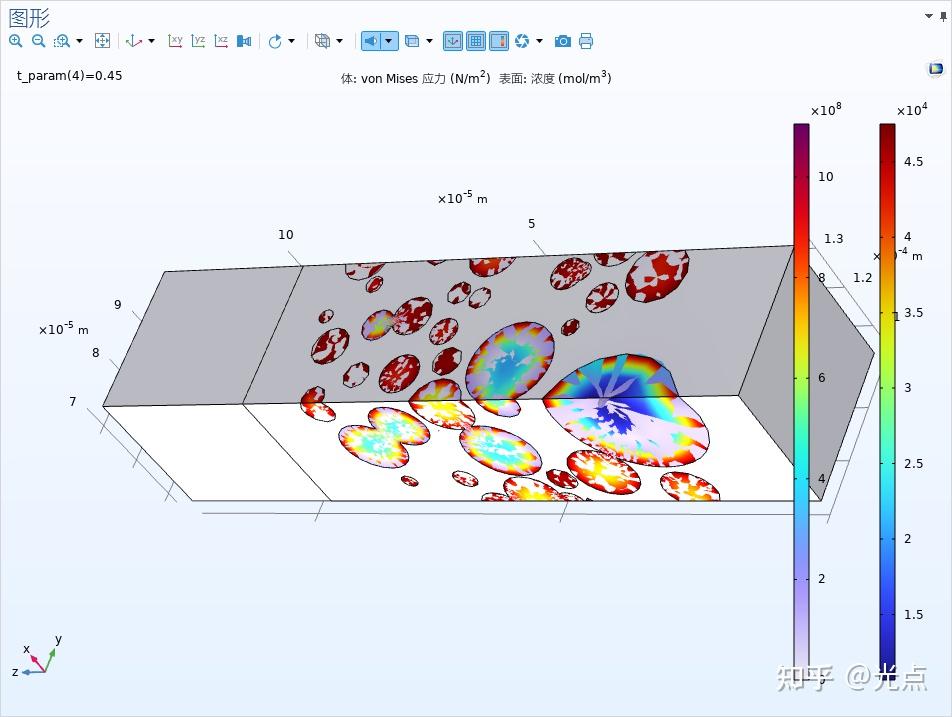Toggle the grid display in the graphics window
The width and height of the screenshot is (952, 717).
[475, 41]
